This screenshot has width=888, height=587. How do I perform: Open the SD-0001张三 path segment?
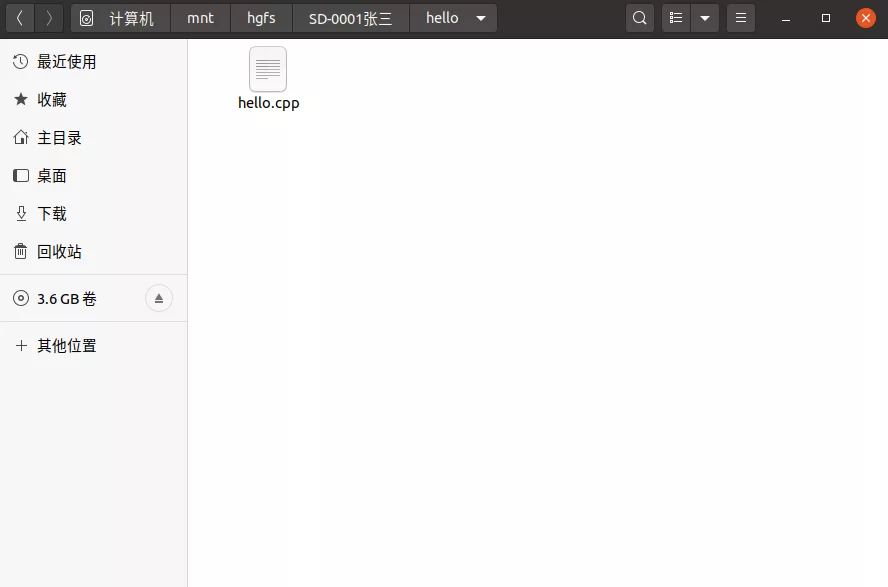351,18
